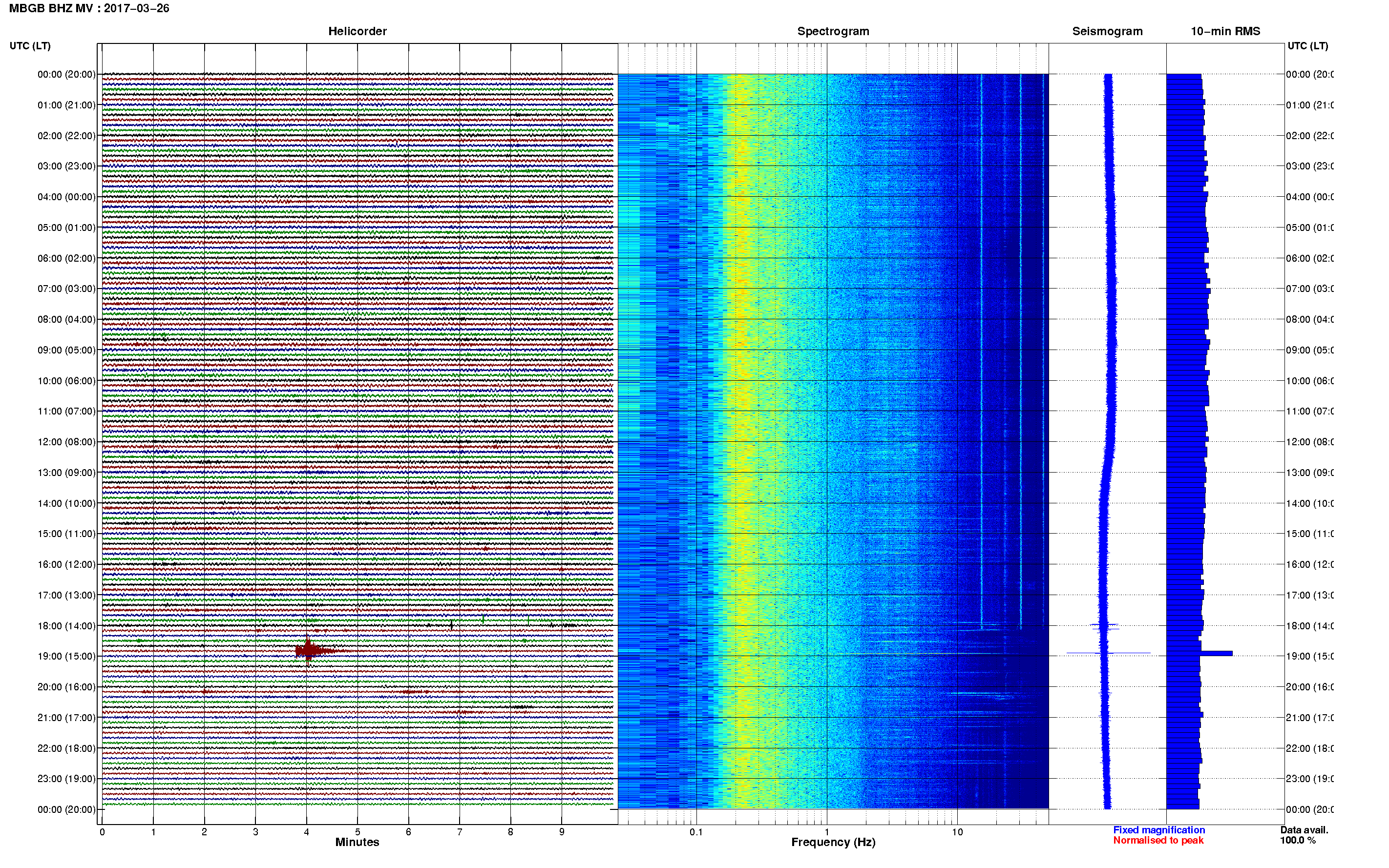Click the 'Helicorder' panel heading
1389x868 pixels.
pos(357,31)
